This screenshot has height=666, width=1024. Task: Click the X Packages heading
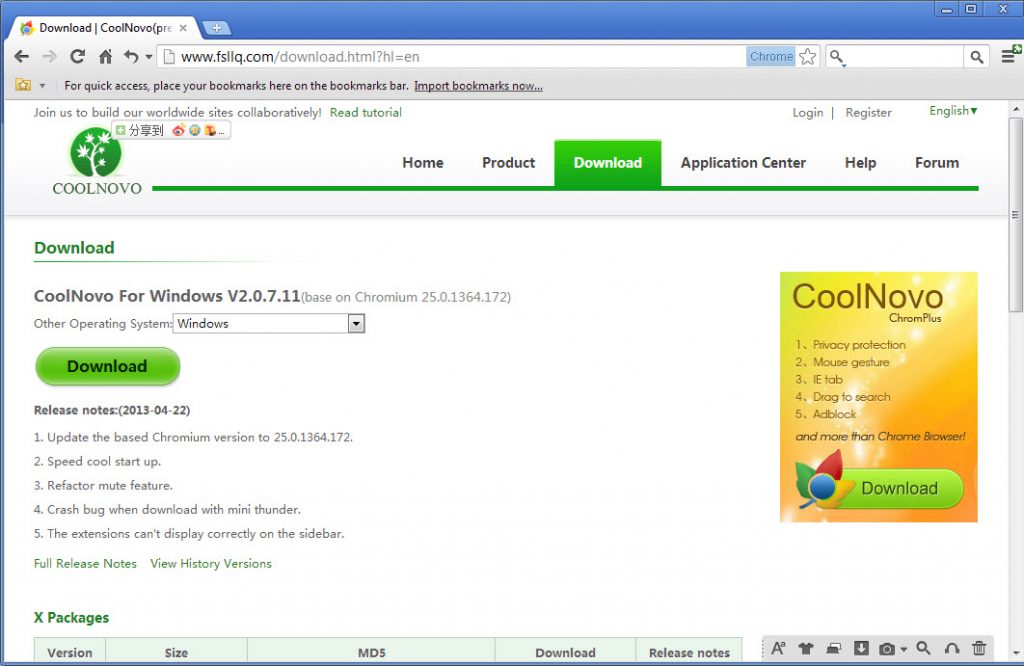click(x=71, y=618)
